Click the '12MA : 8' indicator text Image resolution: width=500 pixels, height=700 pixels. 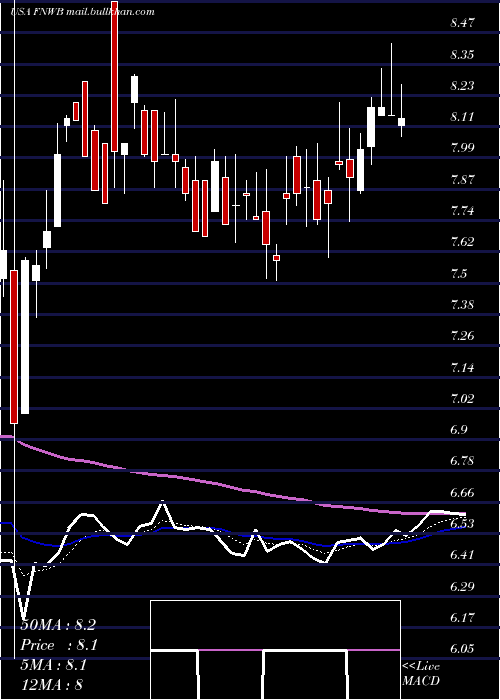[x=52, y=685]
